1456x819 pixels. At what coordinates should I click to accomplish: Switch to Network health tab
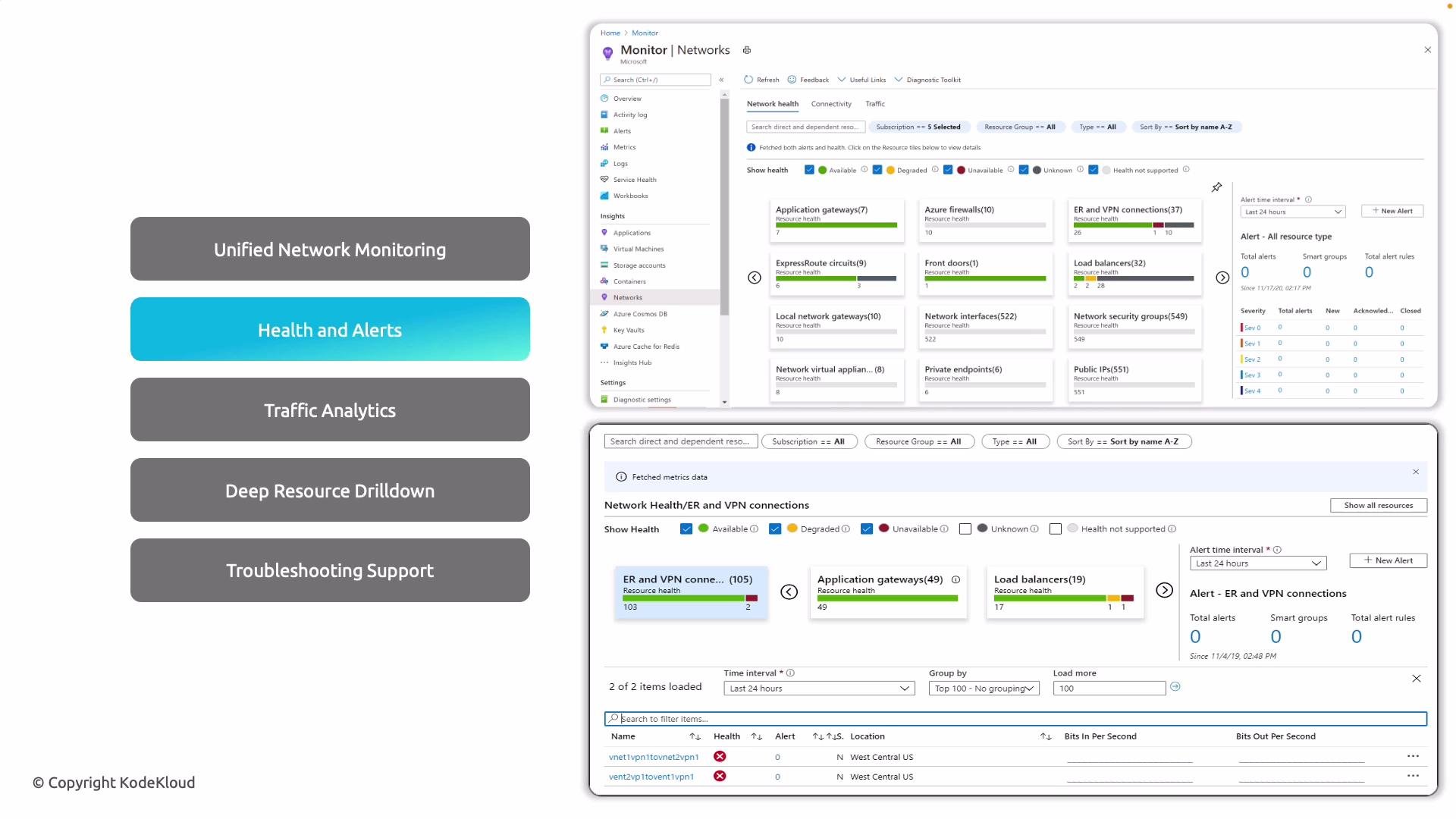coord(772,104)
